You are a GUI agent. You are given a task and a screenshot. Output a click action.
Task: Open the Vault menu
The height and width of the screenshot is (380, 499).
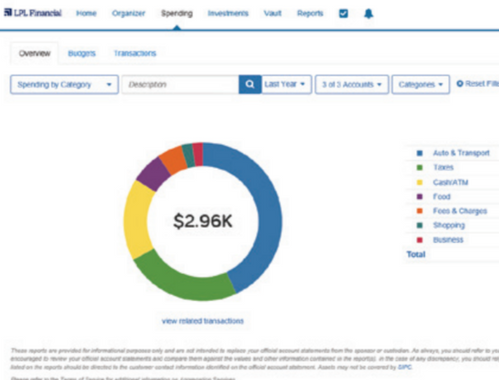click(273, 13)
